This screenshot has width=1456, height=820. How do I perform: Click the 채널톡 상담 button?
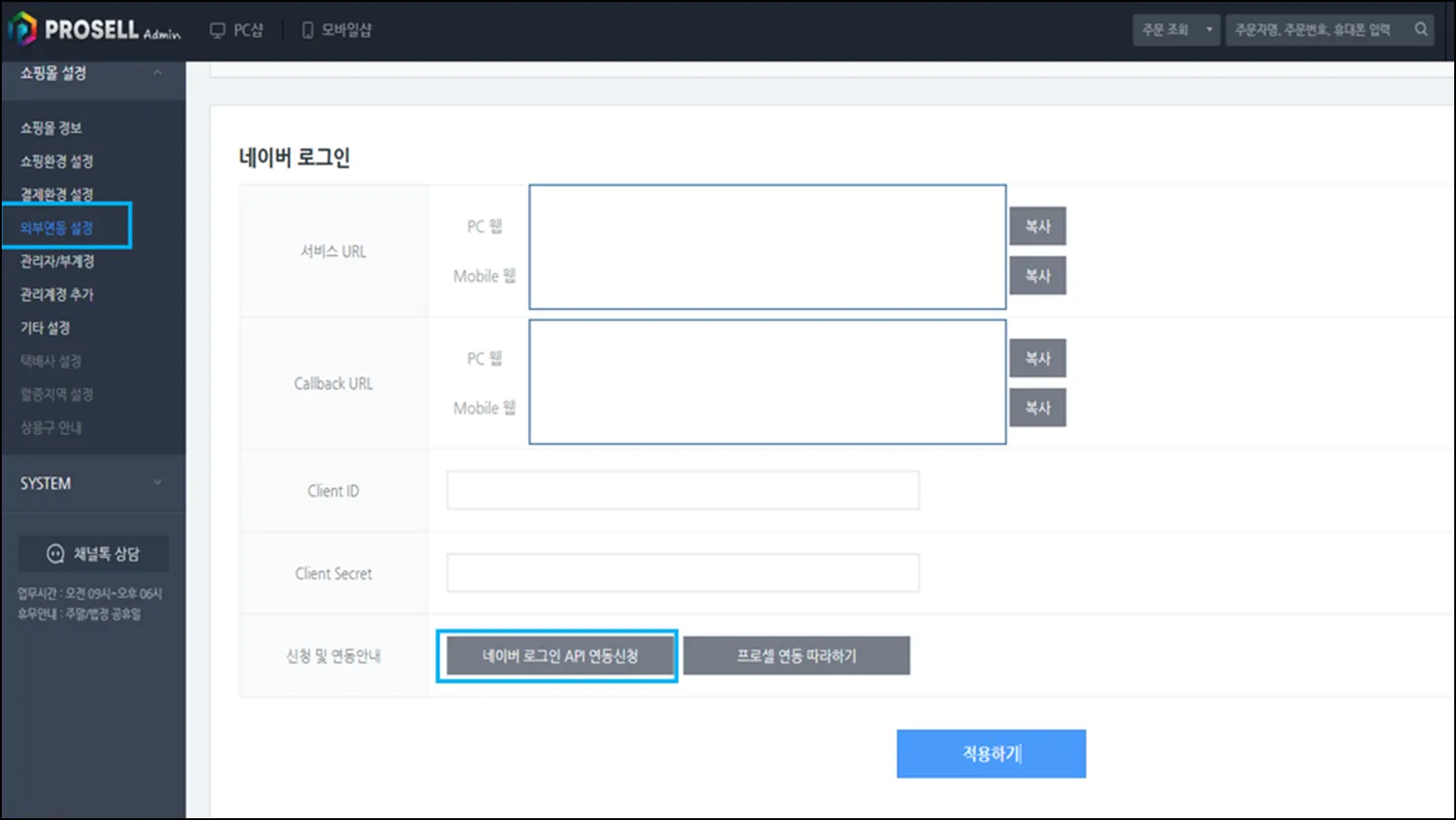coord(93,553)
